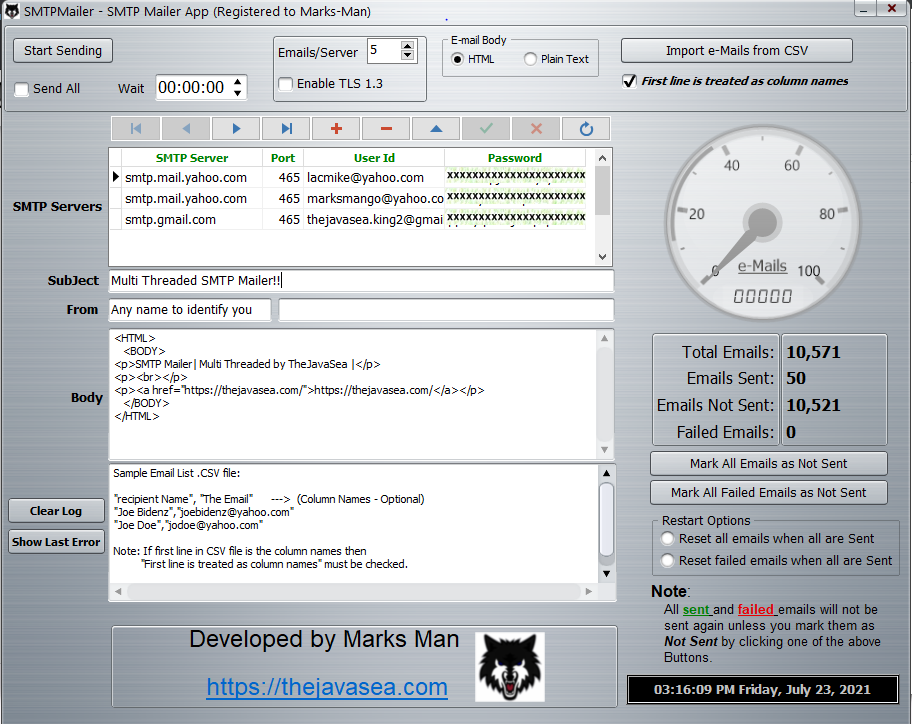
Task: Toggle Enable TLS 1.3 checkbox
Action: click(x=286, y=84)
